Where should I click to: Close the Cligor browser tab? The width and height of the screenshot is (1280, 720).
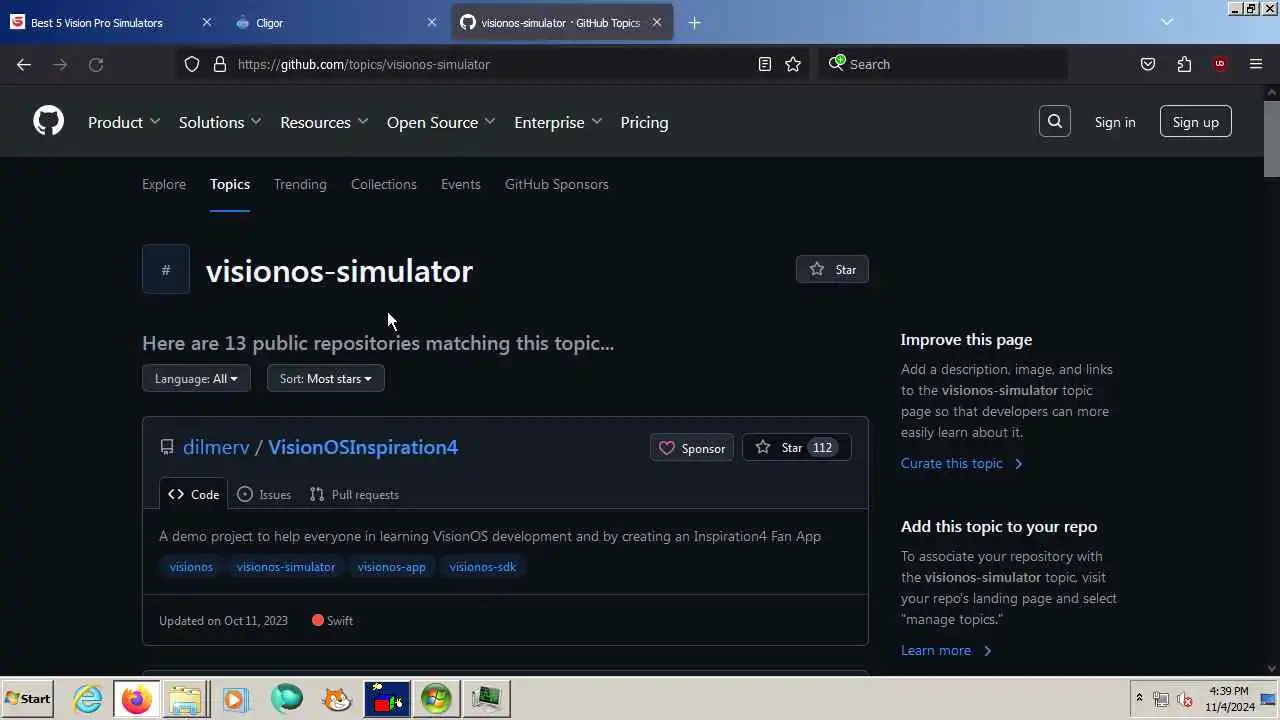point(432,22)
